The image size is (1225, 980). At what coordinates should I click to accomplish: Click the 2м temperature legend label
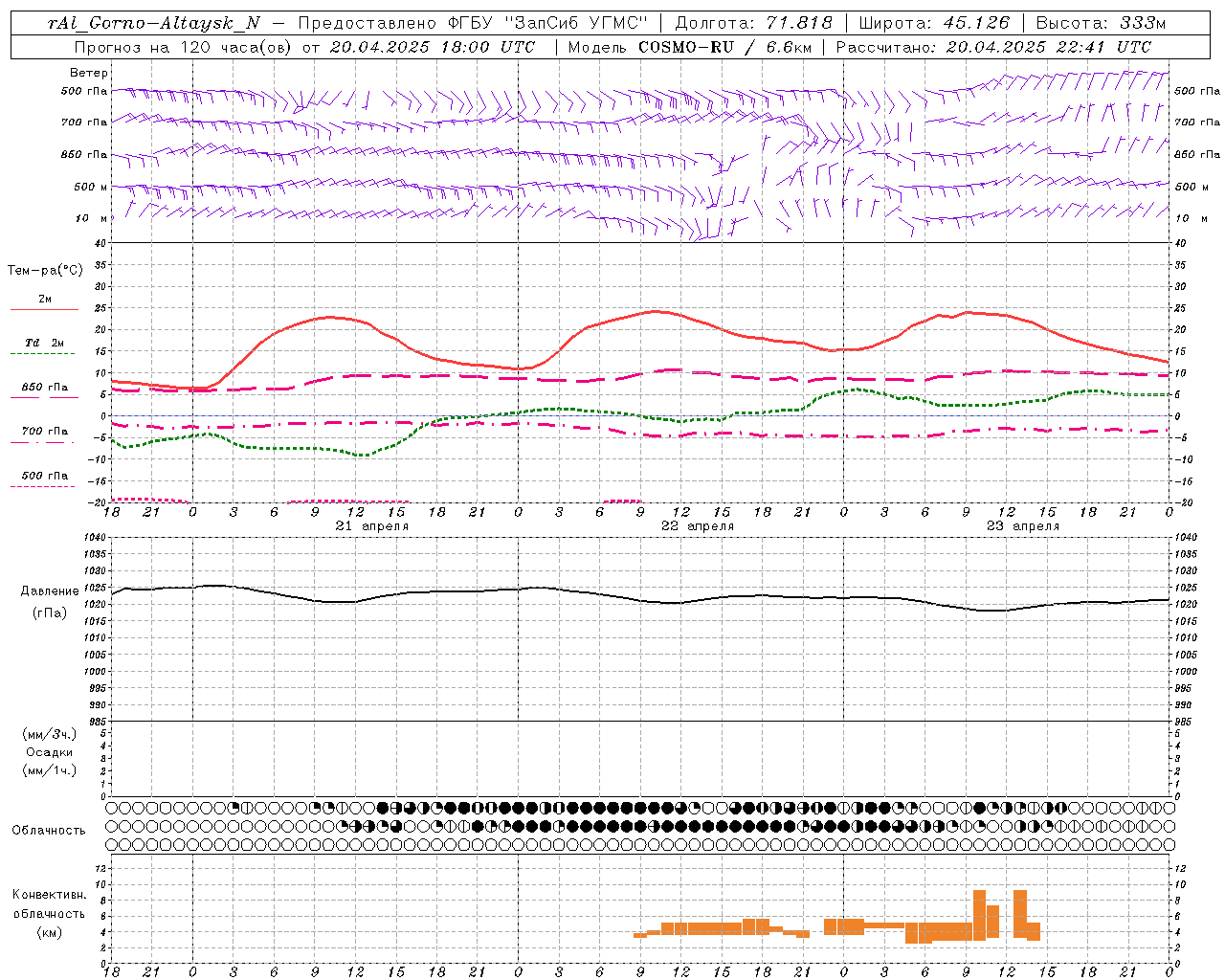pyautogui.click(x=45, y=299)
